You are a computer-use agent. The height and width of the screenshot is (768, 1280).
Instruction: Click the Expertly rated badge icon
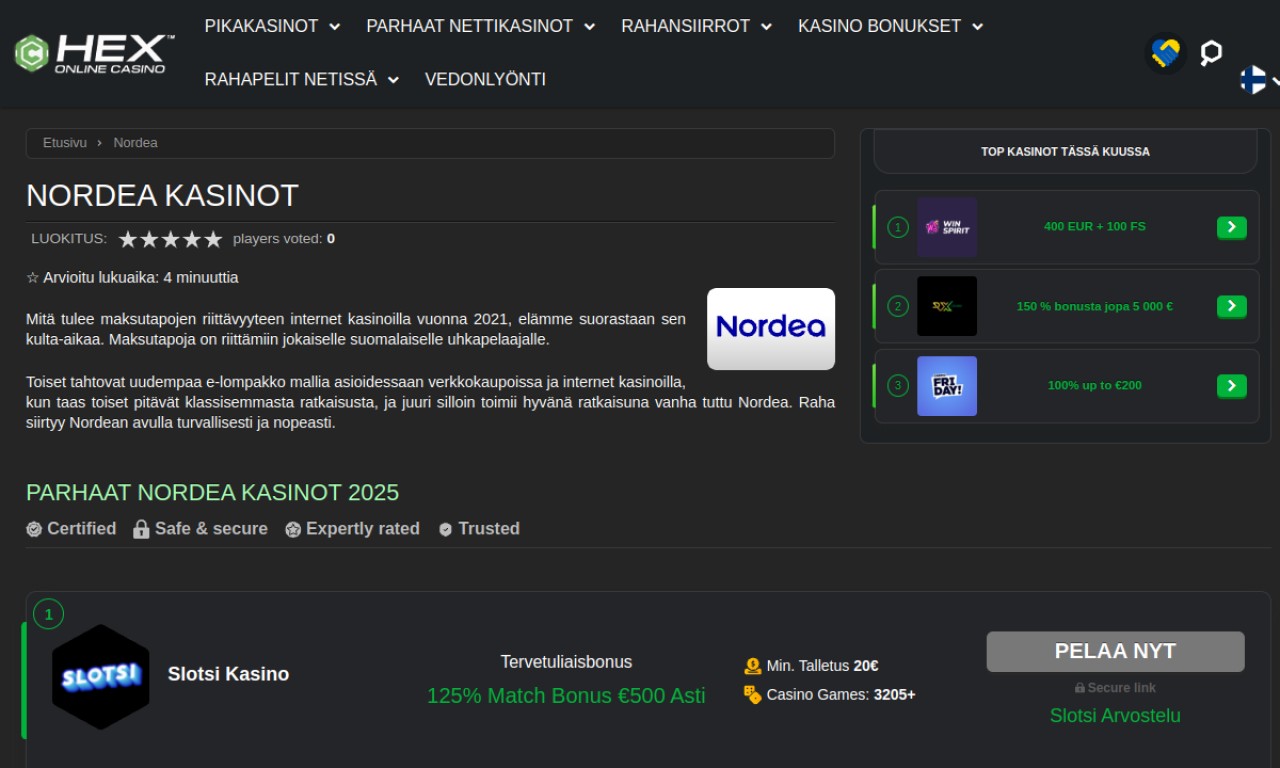tap(293, 529)
